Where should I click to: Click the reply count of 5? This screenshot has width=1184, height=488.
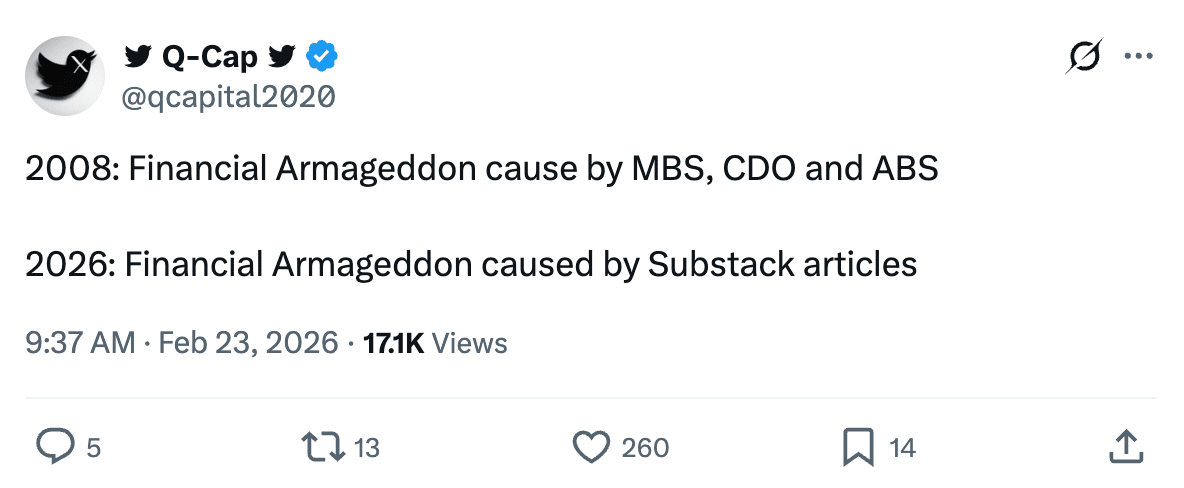pos(93,448)
